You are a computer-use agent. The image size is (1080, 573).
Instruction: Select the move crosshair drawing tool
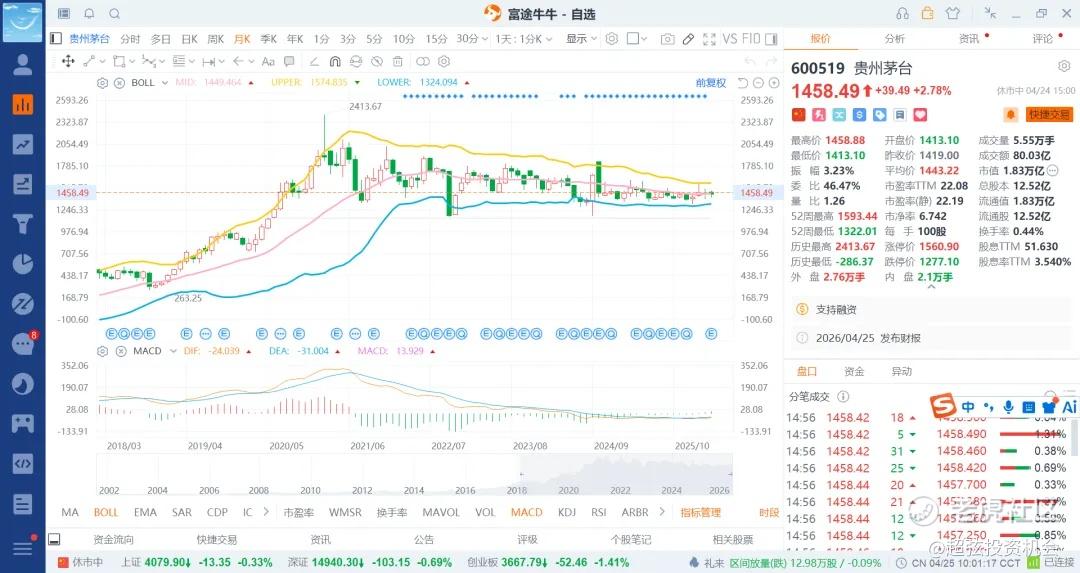[x=68, y=61]
